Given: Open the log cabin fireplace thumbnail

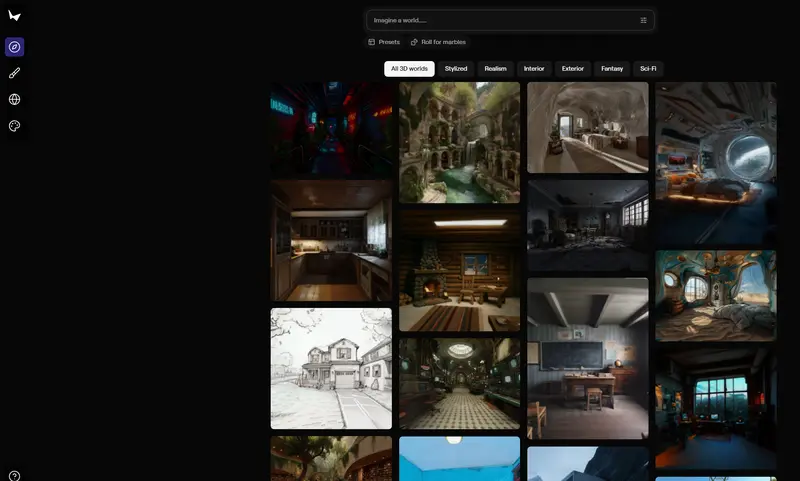Looking at the screenshot, I should pos(459,269).
